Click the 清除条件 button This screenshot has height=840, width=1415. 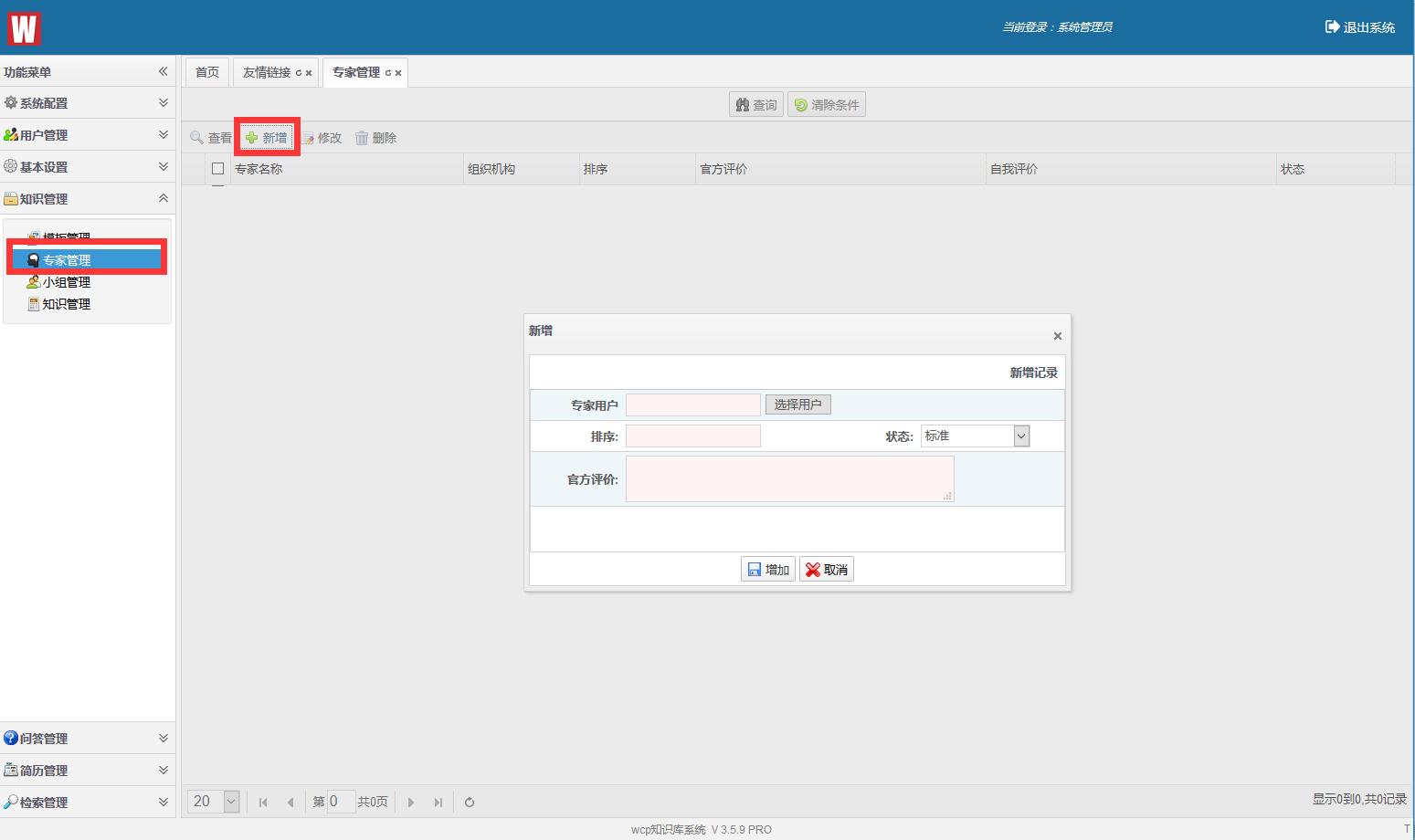(x=827, y=105)
